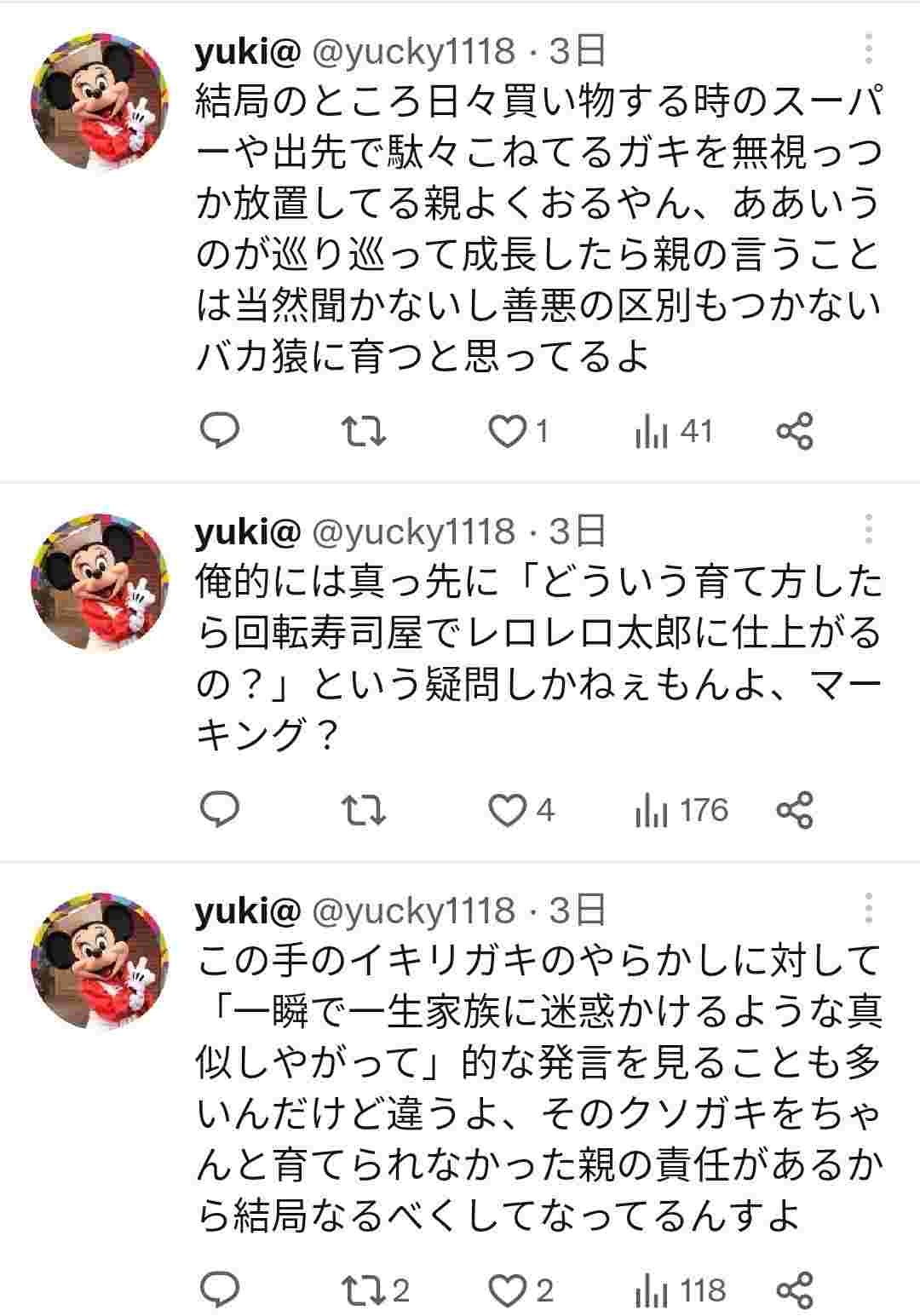Share the first tweet
Screen dimensions: 920x1316
pyautogui.click(x=795, y=433)
